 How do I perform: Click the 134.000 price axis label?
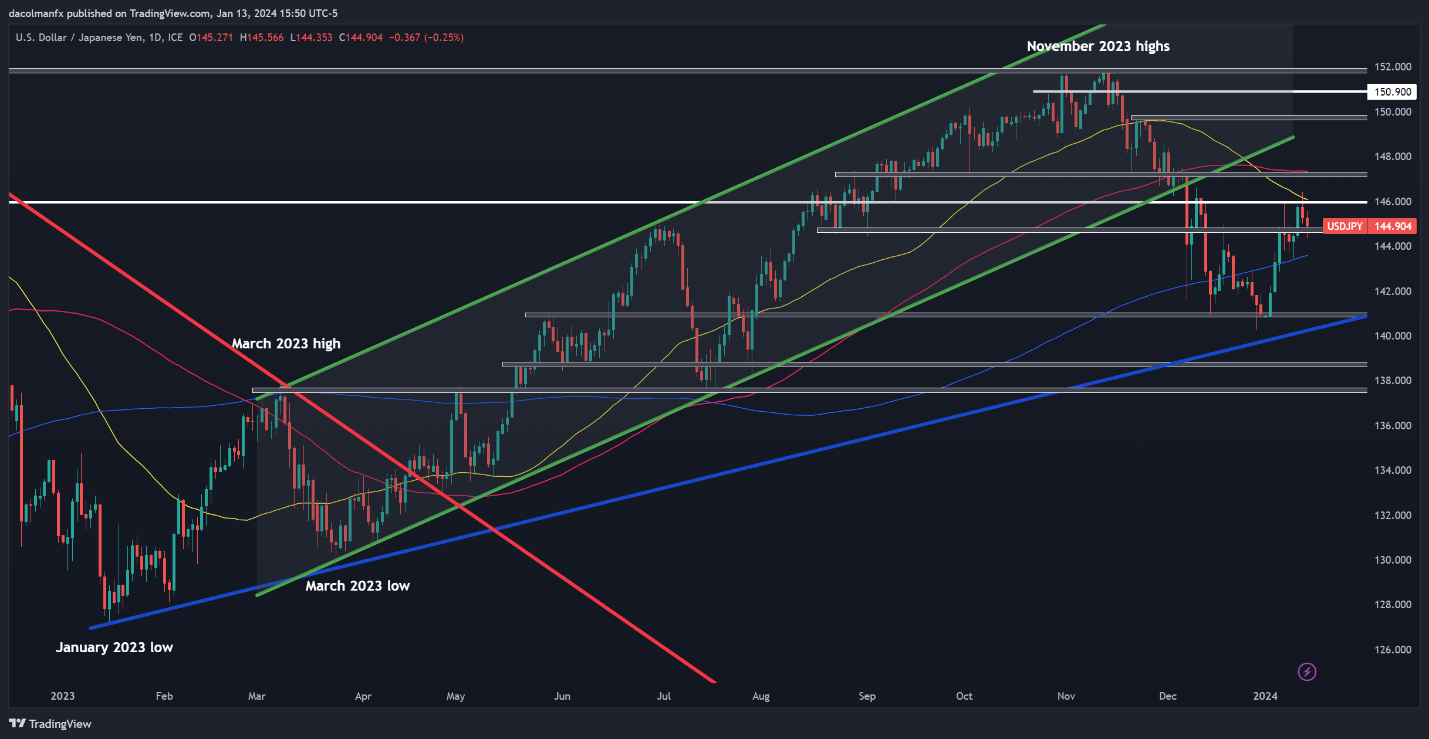[1392, 471]
